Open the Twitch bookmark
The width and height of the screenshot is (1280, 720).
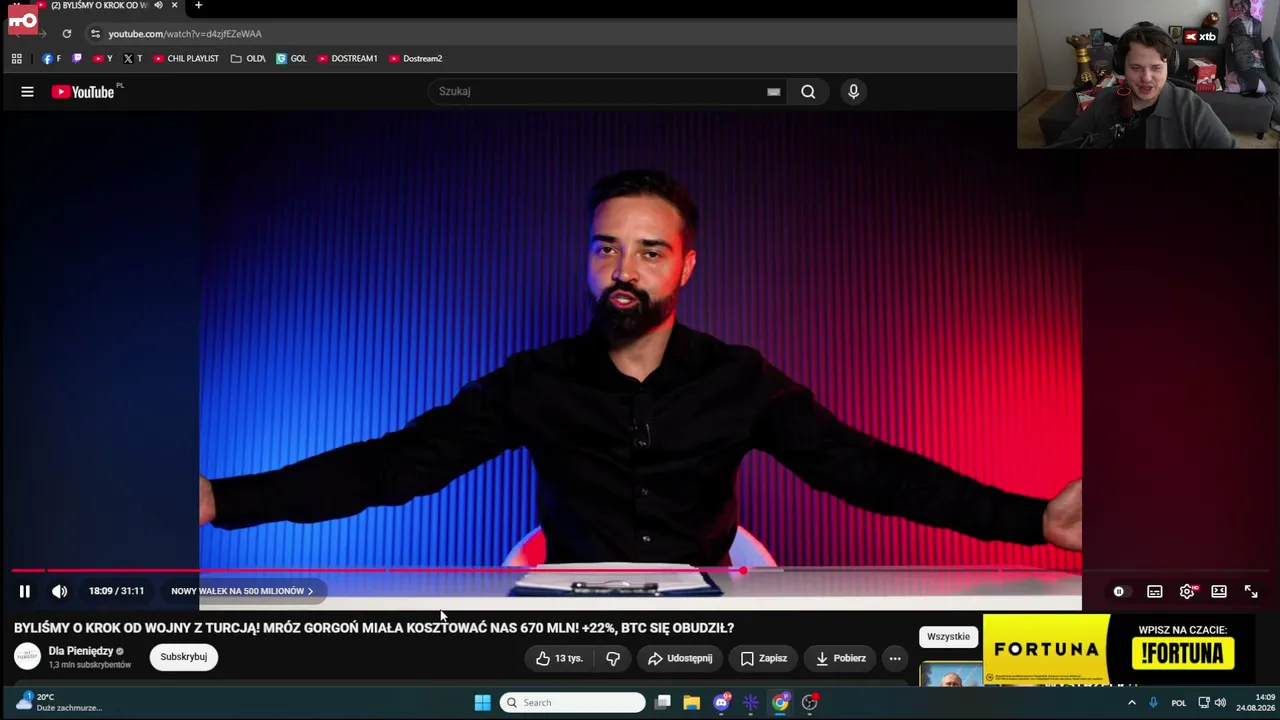coord(77,59)
